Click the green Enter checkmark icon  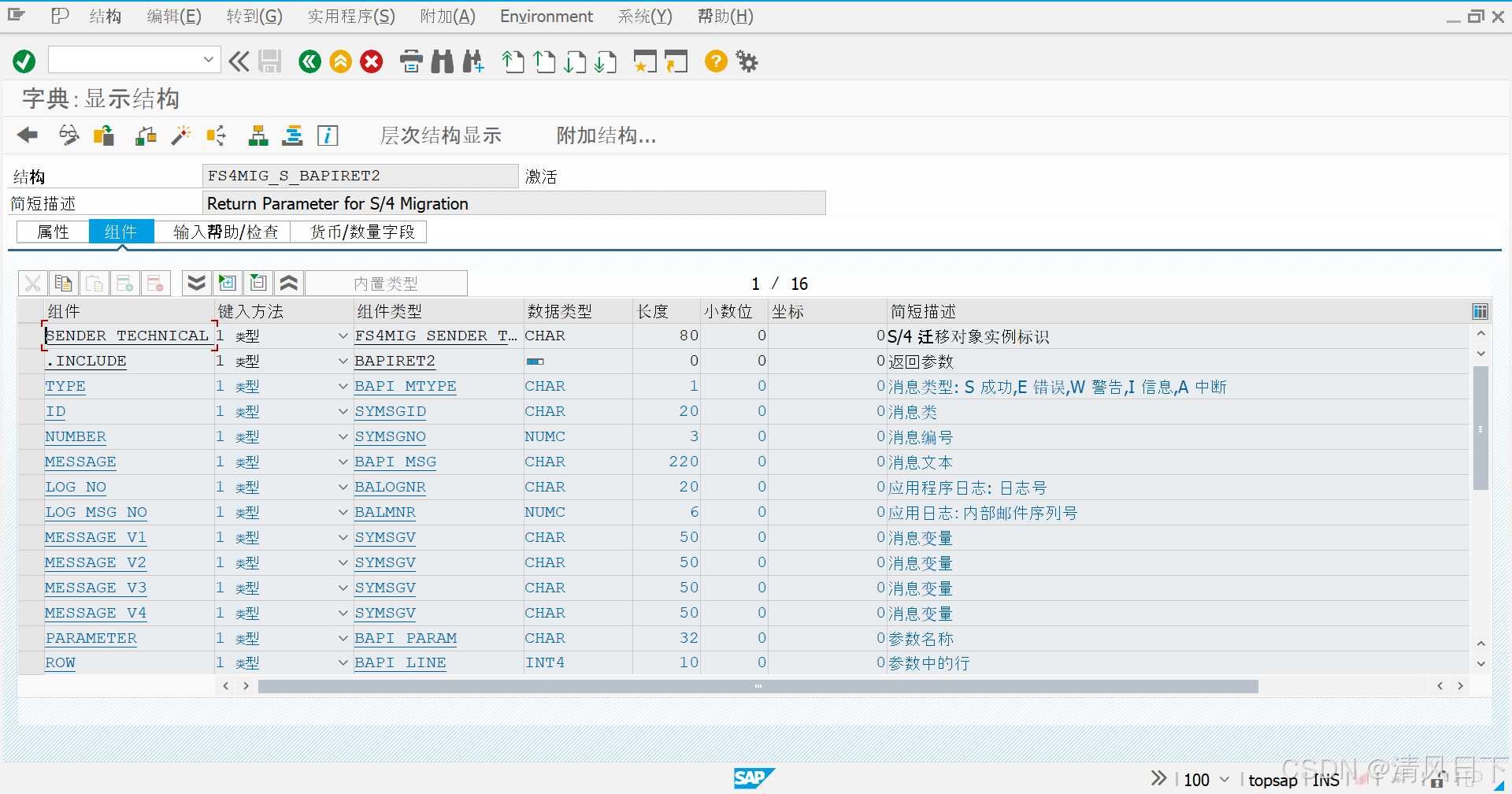(x=24, y=61)
